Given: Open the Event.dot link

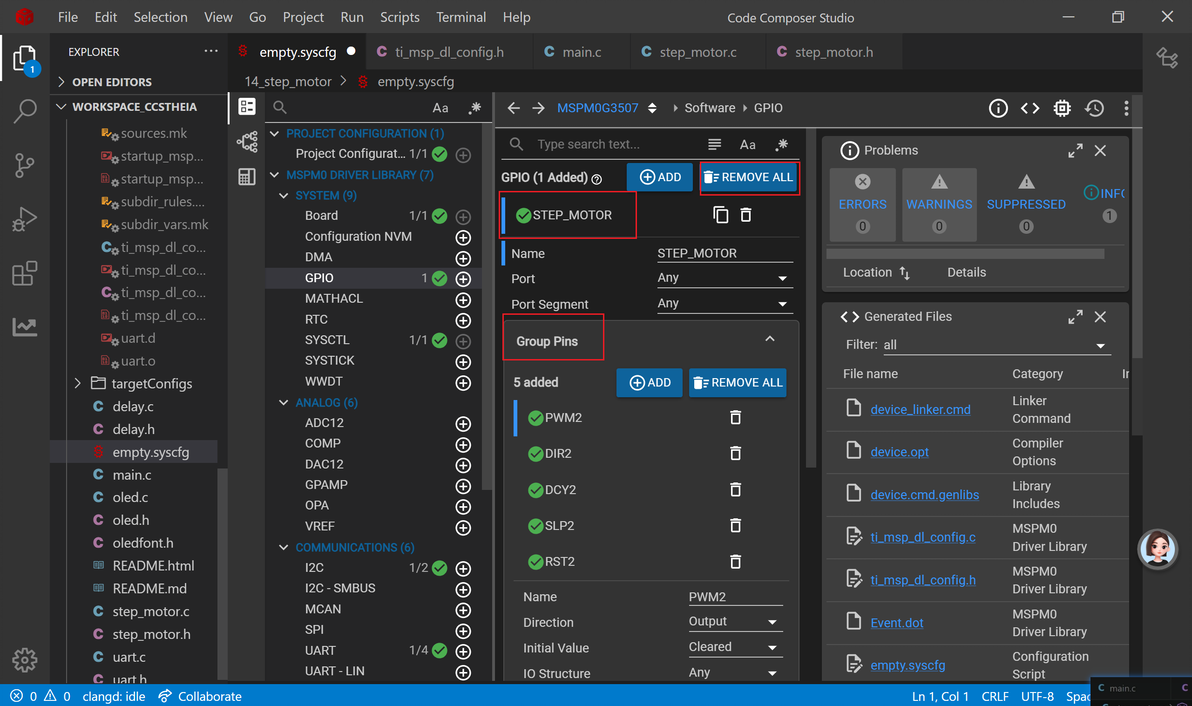Looking at the screenshot, I should pyautogui.click(x=896, y=623).
